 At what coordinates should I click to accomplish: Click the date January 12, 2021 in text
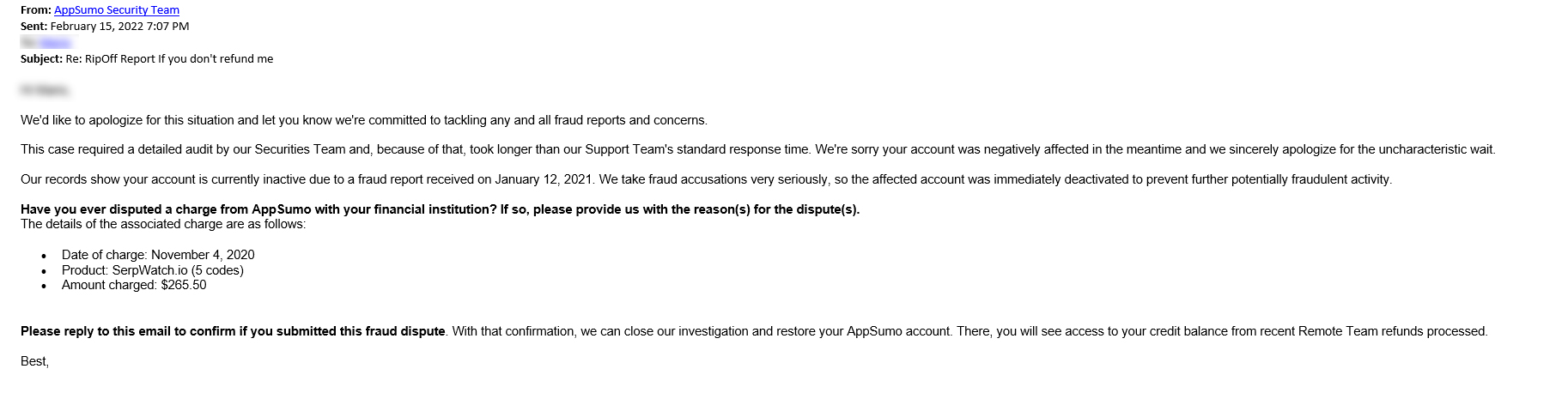click(544, 179)
